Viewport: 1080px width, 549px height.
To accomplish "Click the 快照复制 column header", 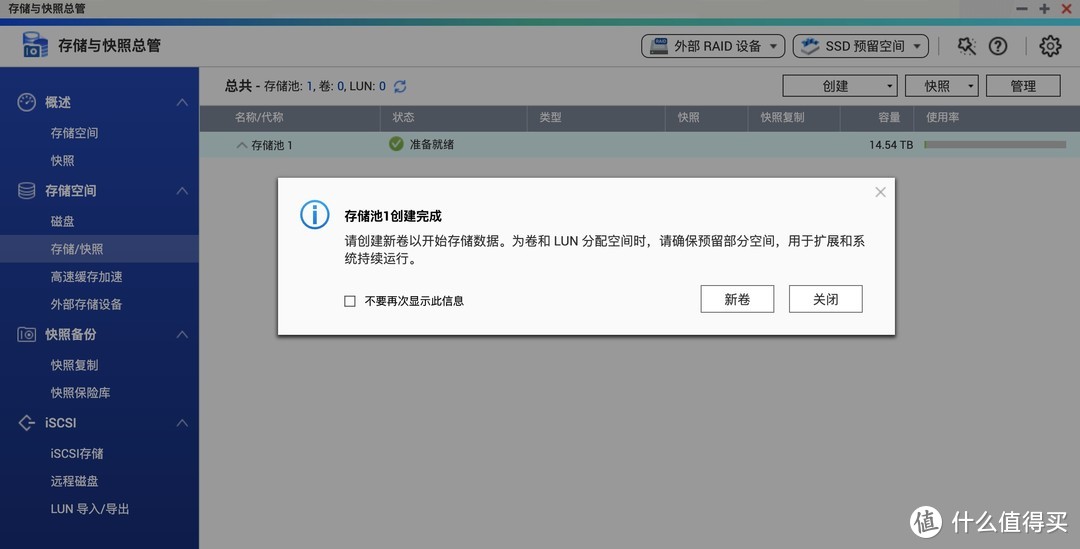I will (x=782, y=117).
